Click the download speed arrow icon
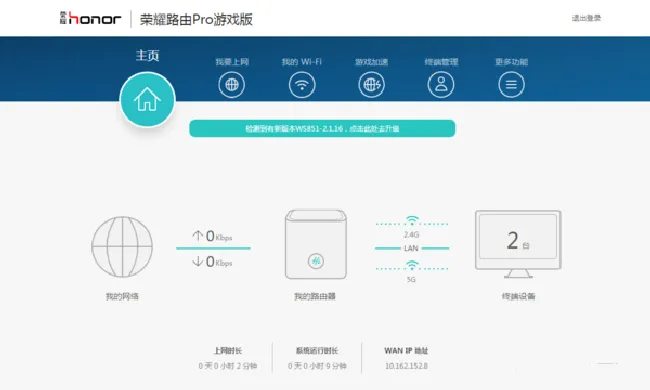The height and width of the screenshot is (390, 650). click(x=198, y=261)
